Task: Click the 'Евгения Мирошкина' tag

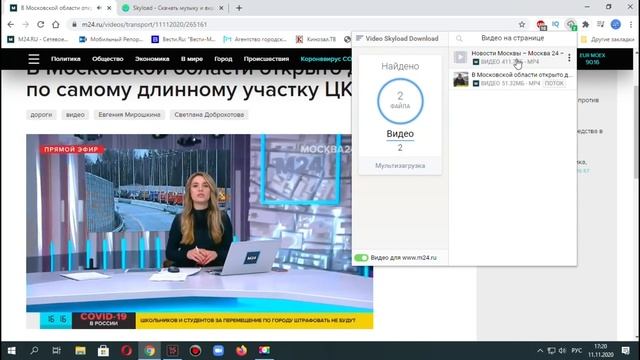Action: pyautogui.click(x=129, y=115)
